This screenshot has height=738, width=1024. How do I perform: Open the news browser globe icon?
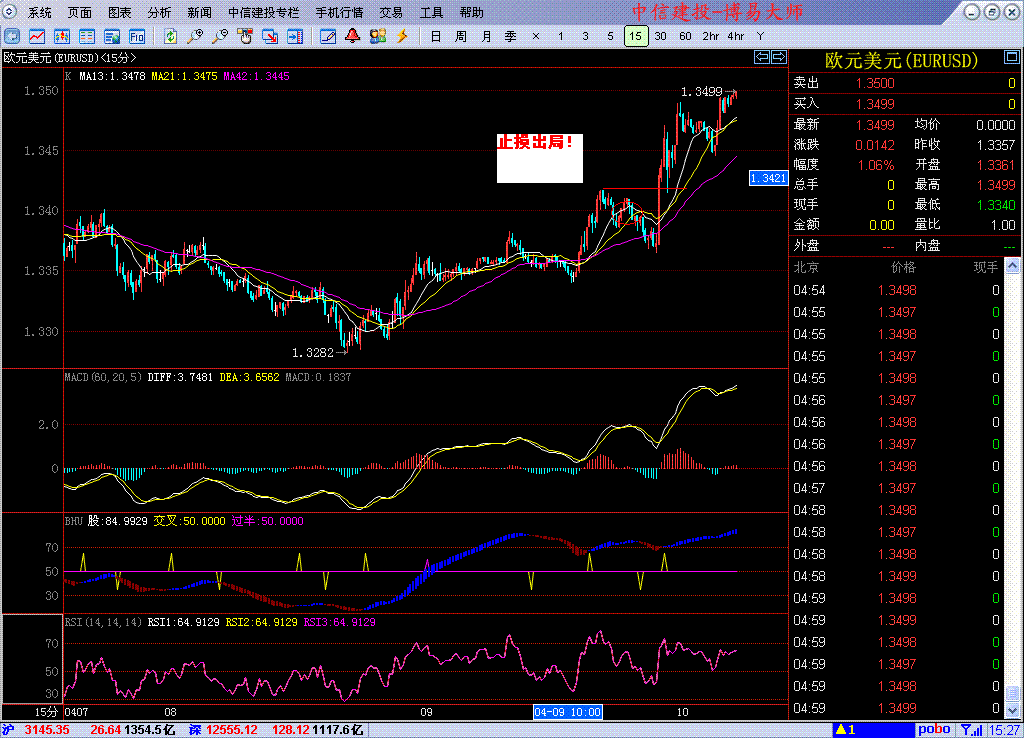tap(112, 37)
